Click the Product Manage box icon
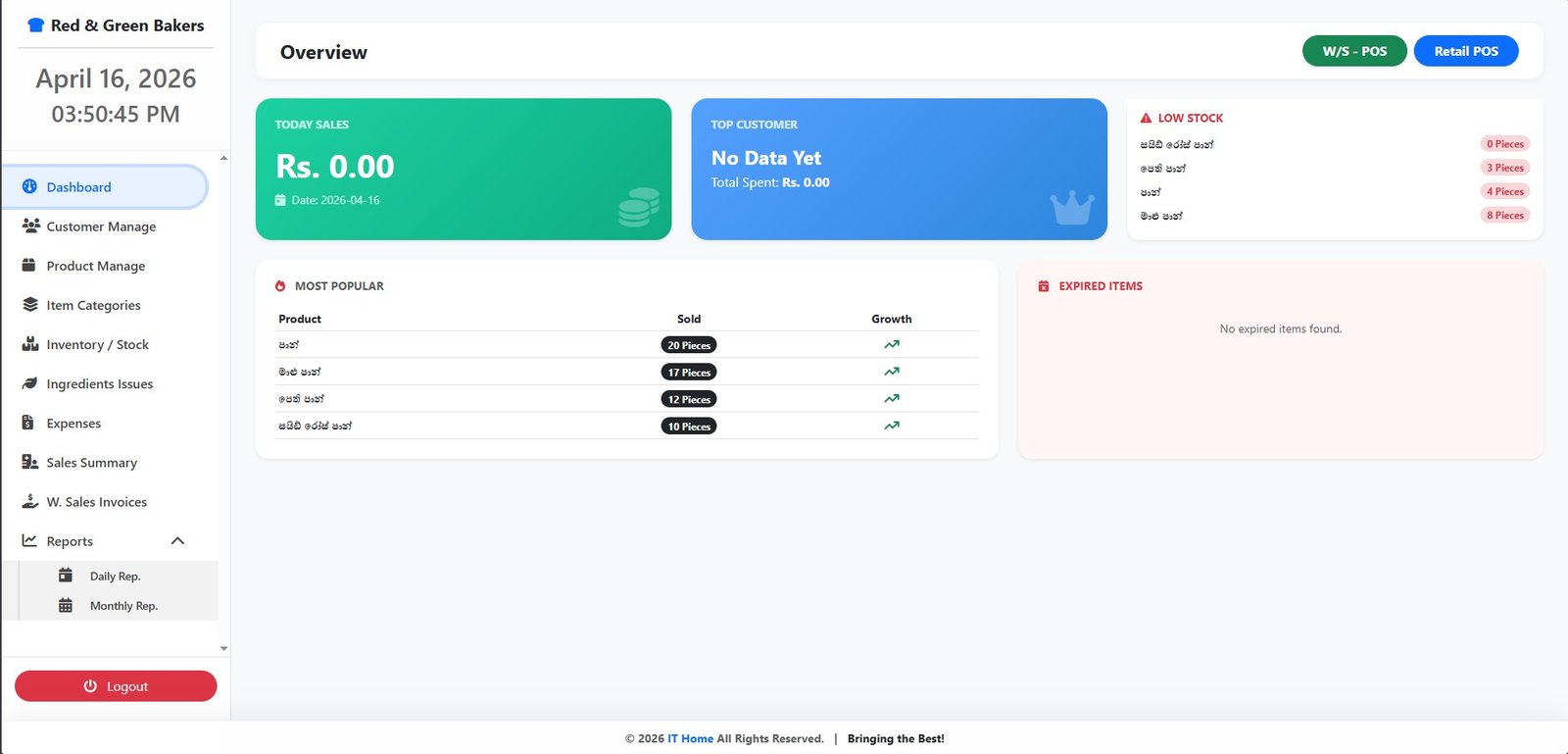 click(x=29, y=265)
